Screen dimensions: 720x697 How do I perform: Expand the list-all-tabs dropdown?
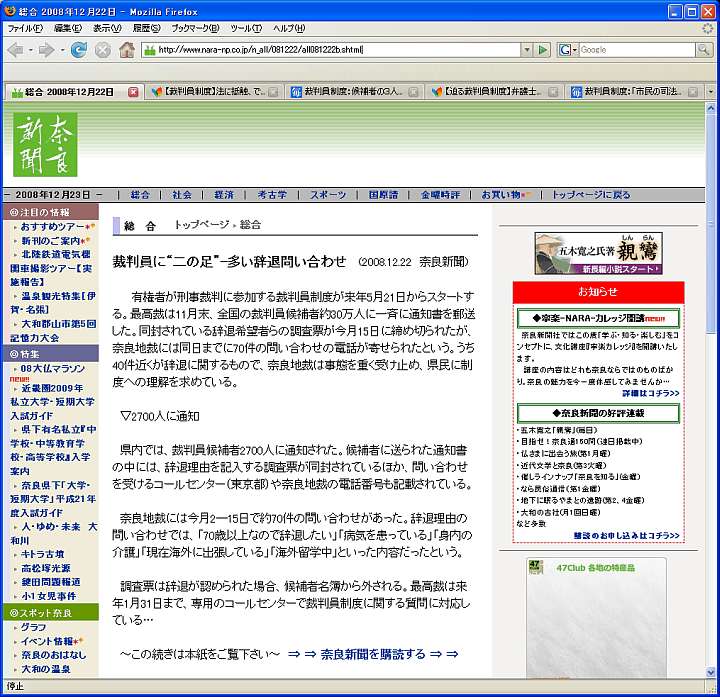pos(710,92)
